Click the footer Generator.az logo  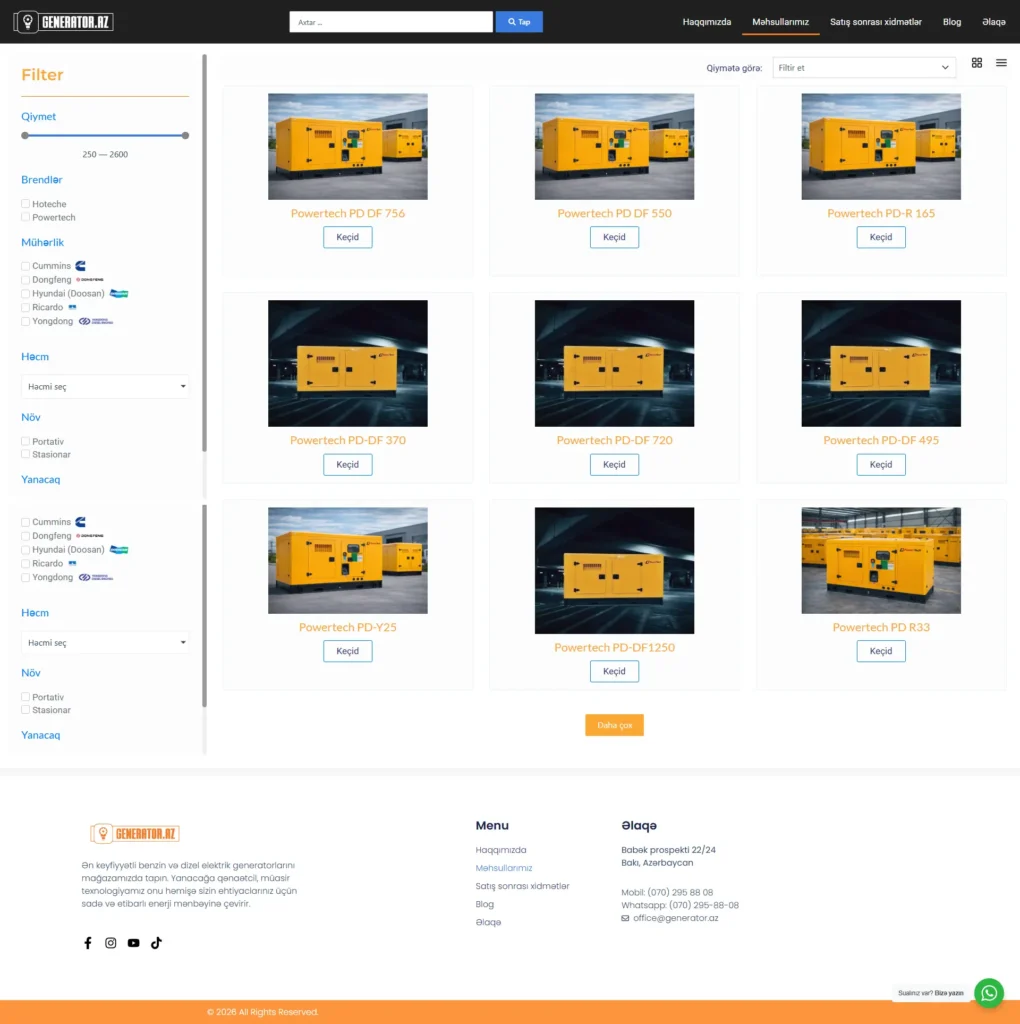pyautogui.click(x=135, y=833)
